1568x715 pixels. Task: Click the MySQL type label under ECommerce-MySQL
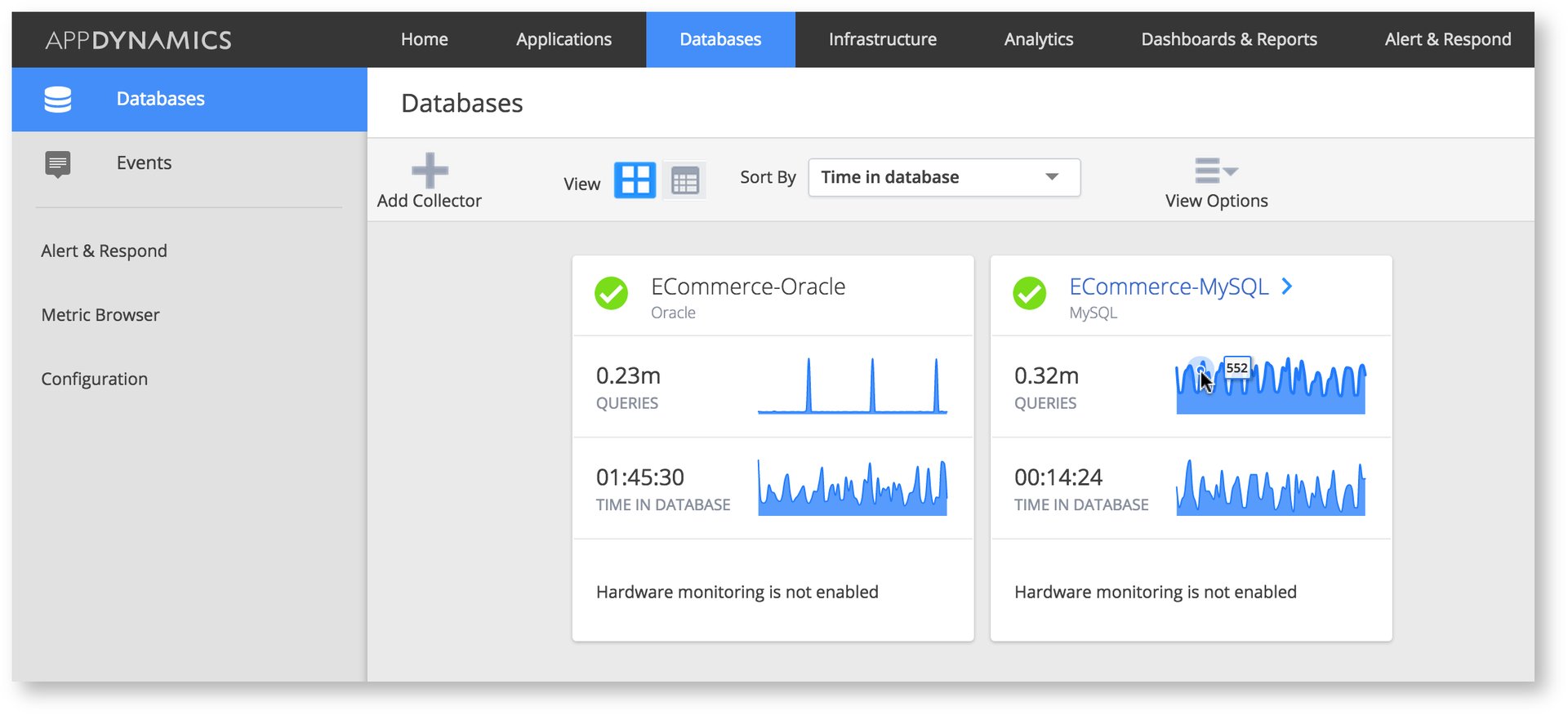[x=1093, y=313]
